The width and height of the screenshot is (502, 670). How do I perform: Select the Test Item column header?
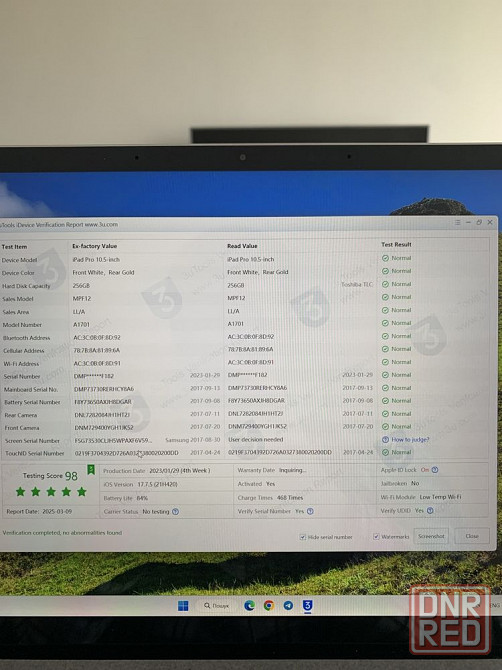point(14,247)
